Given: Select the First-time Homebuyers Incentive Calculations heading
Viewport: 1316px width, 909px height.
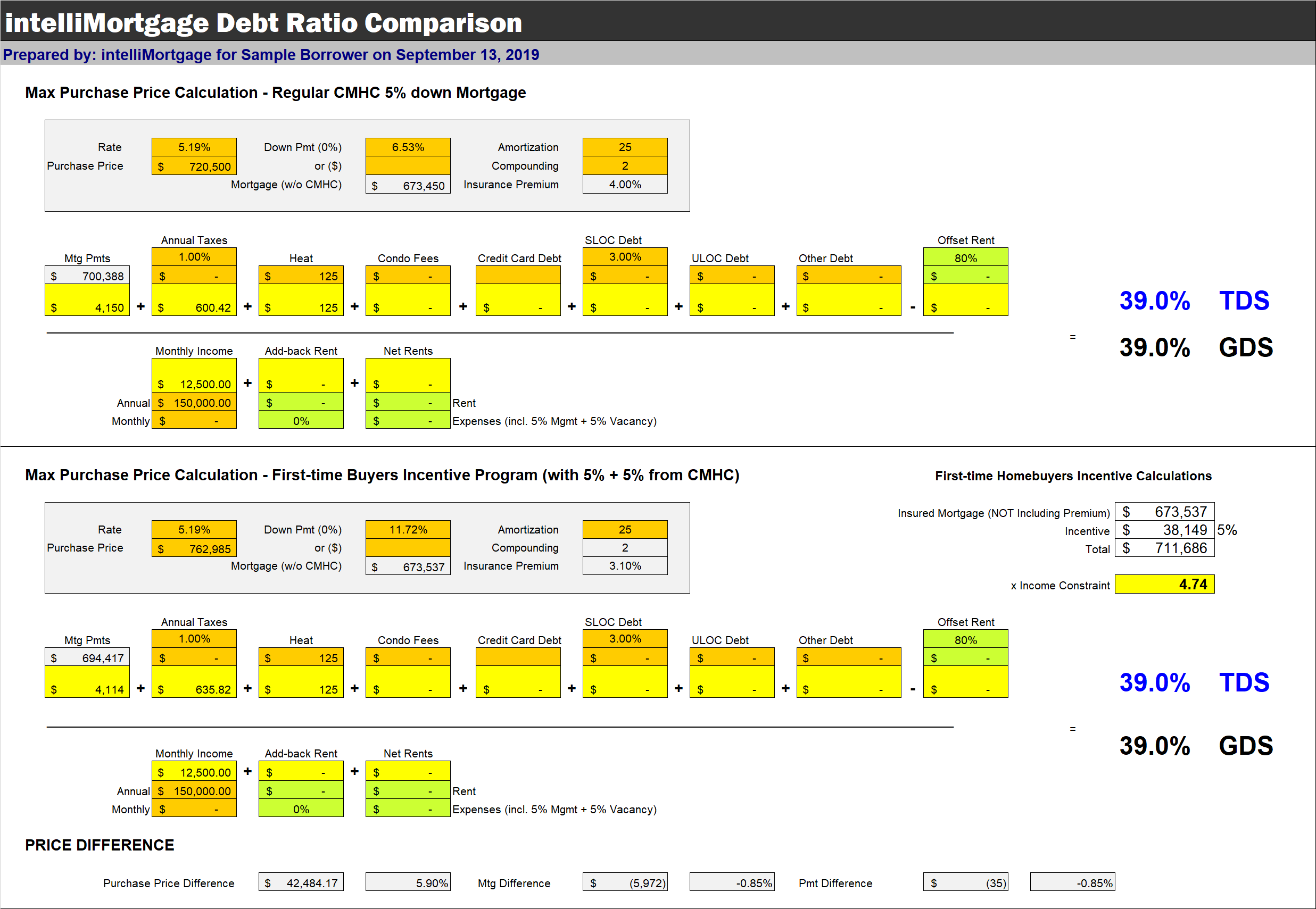Looking at the screenshot, I should pyautogui.click(x=1073, y=476).
